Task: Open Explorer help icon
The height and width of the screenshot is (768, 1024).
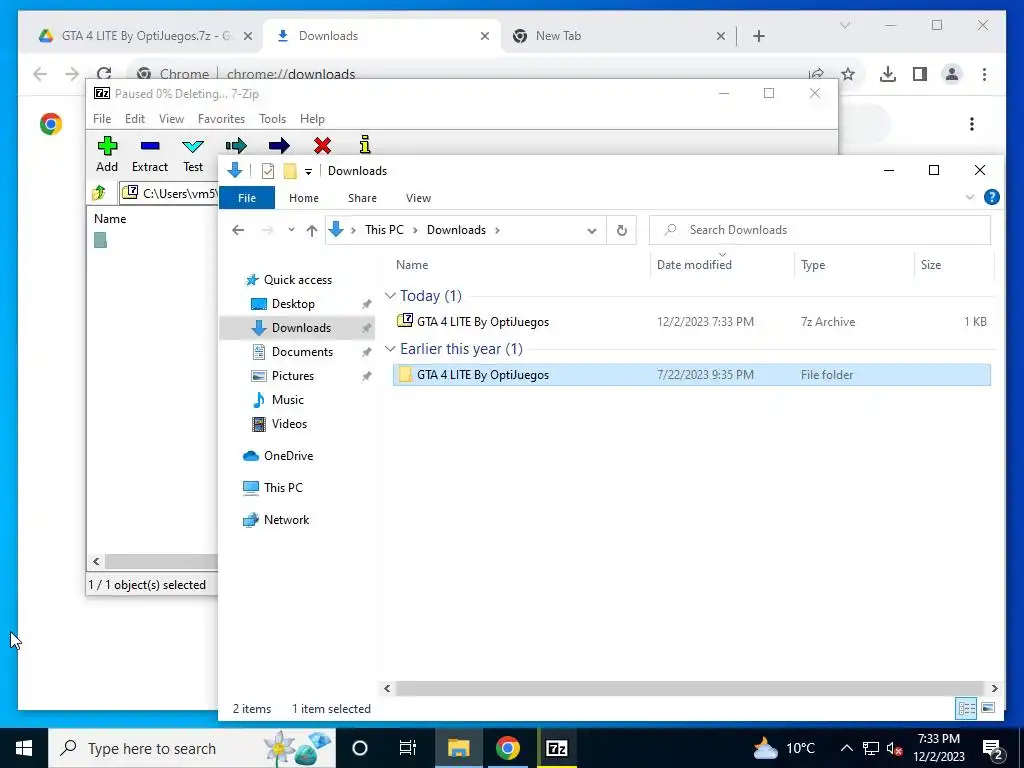Action: (x=991, y=197)
